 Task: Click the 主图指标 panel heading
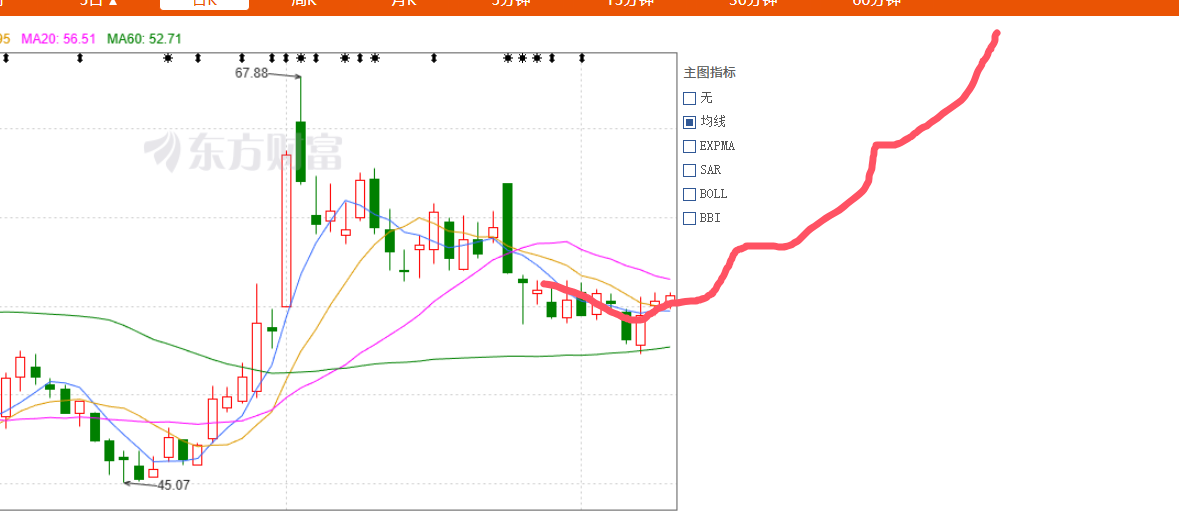point(709,73)
